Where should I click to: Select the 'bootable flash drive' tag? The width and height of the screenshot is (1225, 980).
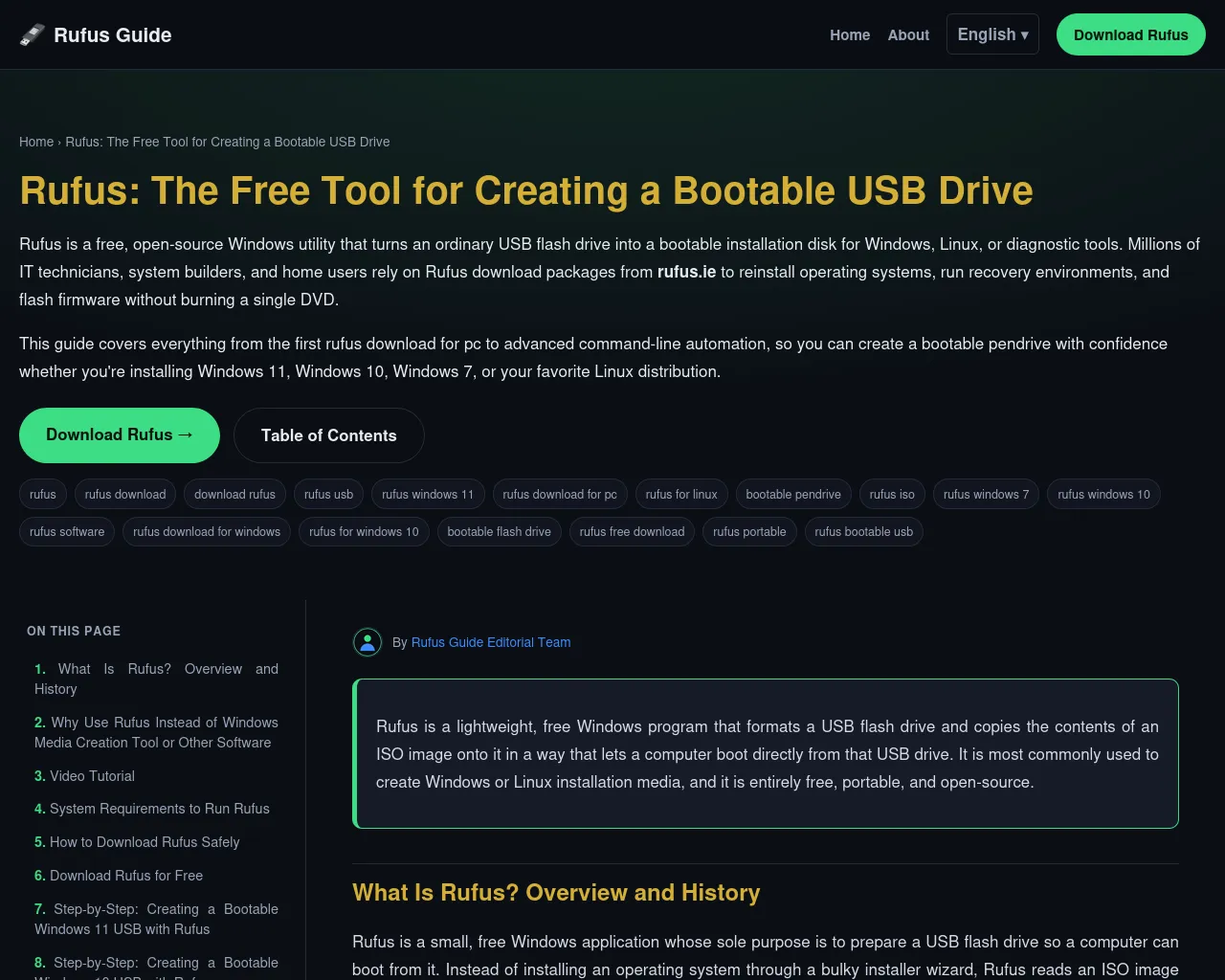coord(499,531)
